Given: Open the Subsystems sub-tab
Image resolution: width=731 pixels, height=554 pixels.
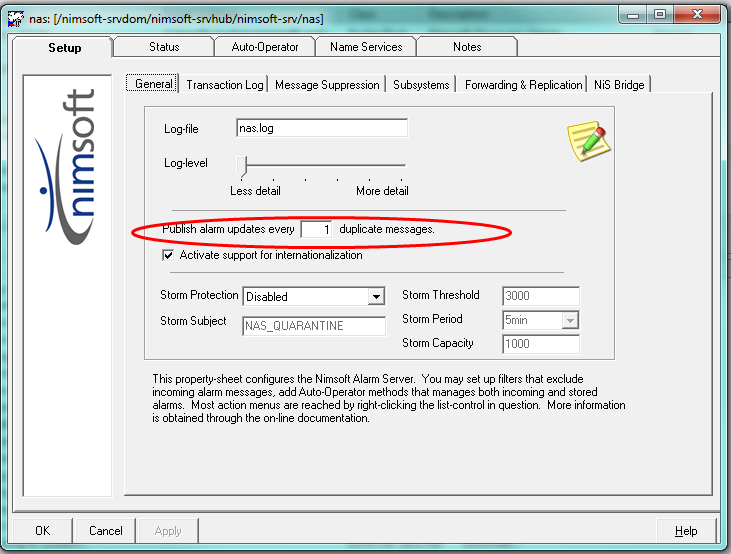Looking at the screenshot, I should 421,85.
